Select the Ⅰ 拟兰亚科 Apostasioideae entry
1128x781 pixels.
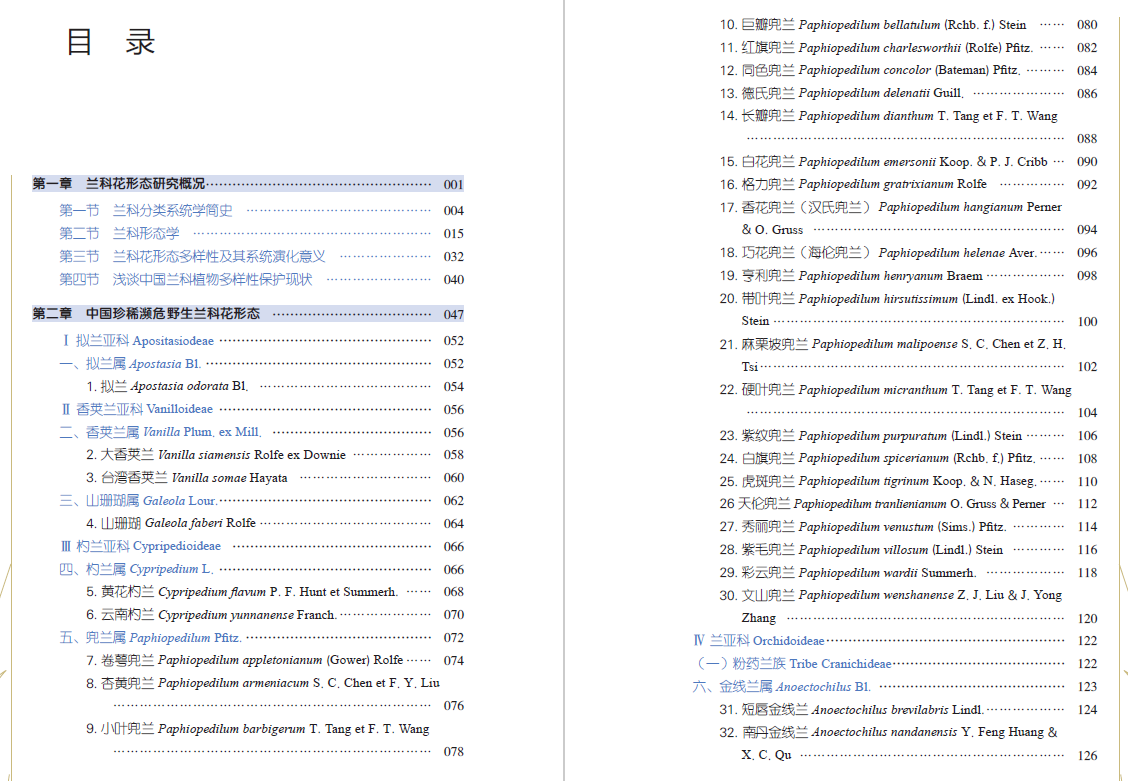coord(261,341)
